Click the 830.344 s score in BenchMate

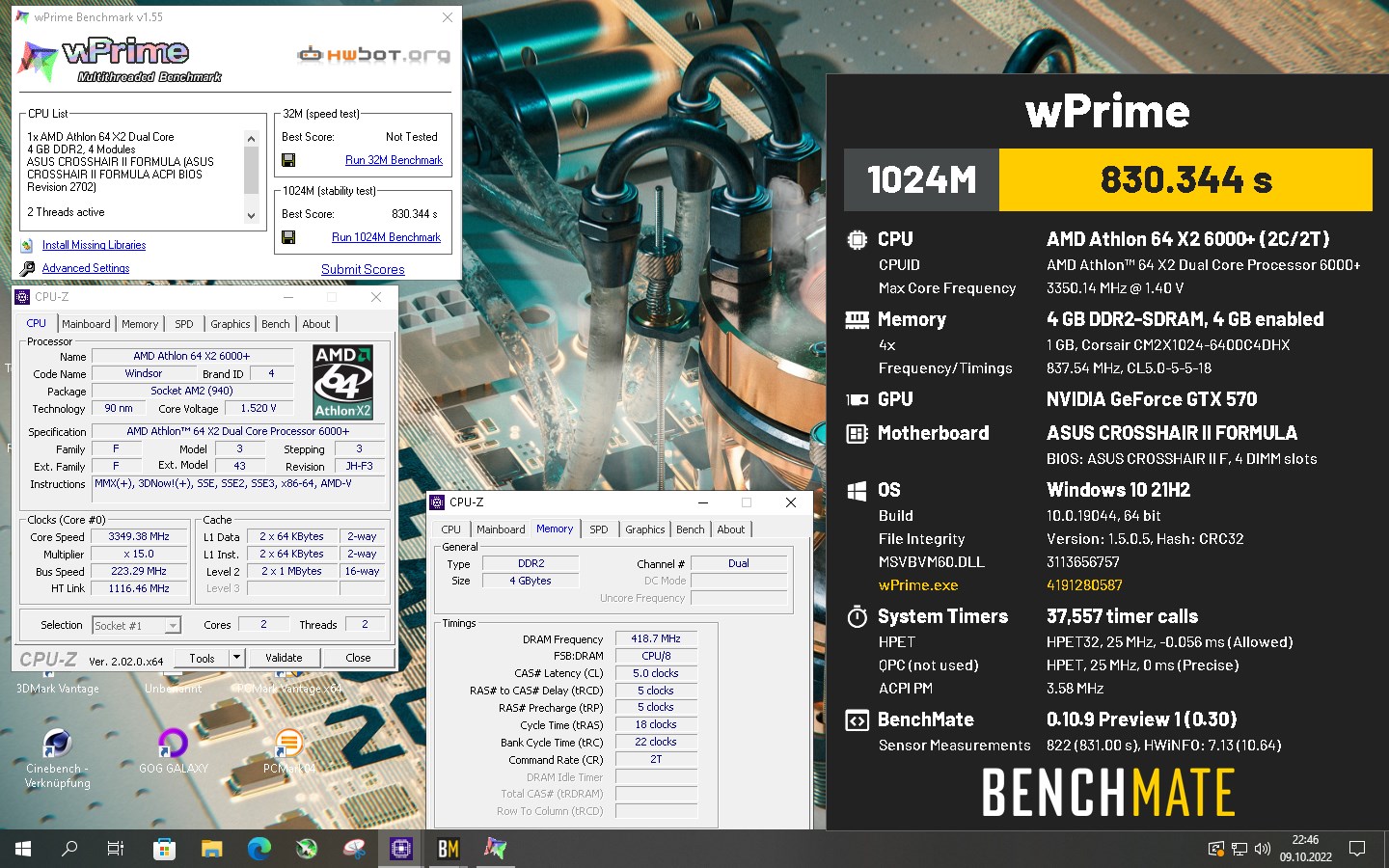(x=1185, y=179)
